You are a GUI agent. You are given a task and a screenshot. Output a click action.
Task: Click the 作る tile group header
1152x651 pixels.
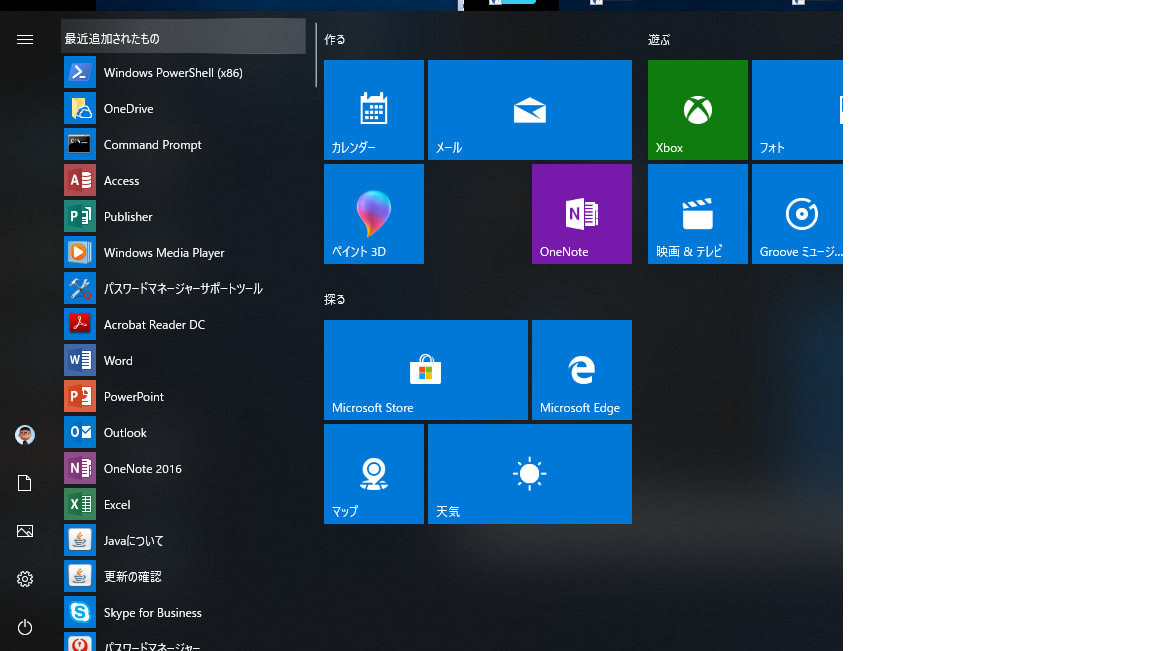[x=335, y=40]
